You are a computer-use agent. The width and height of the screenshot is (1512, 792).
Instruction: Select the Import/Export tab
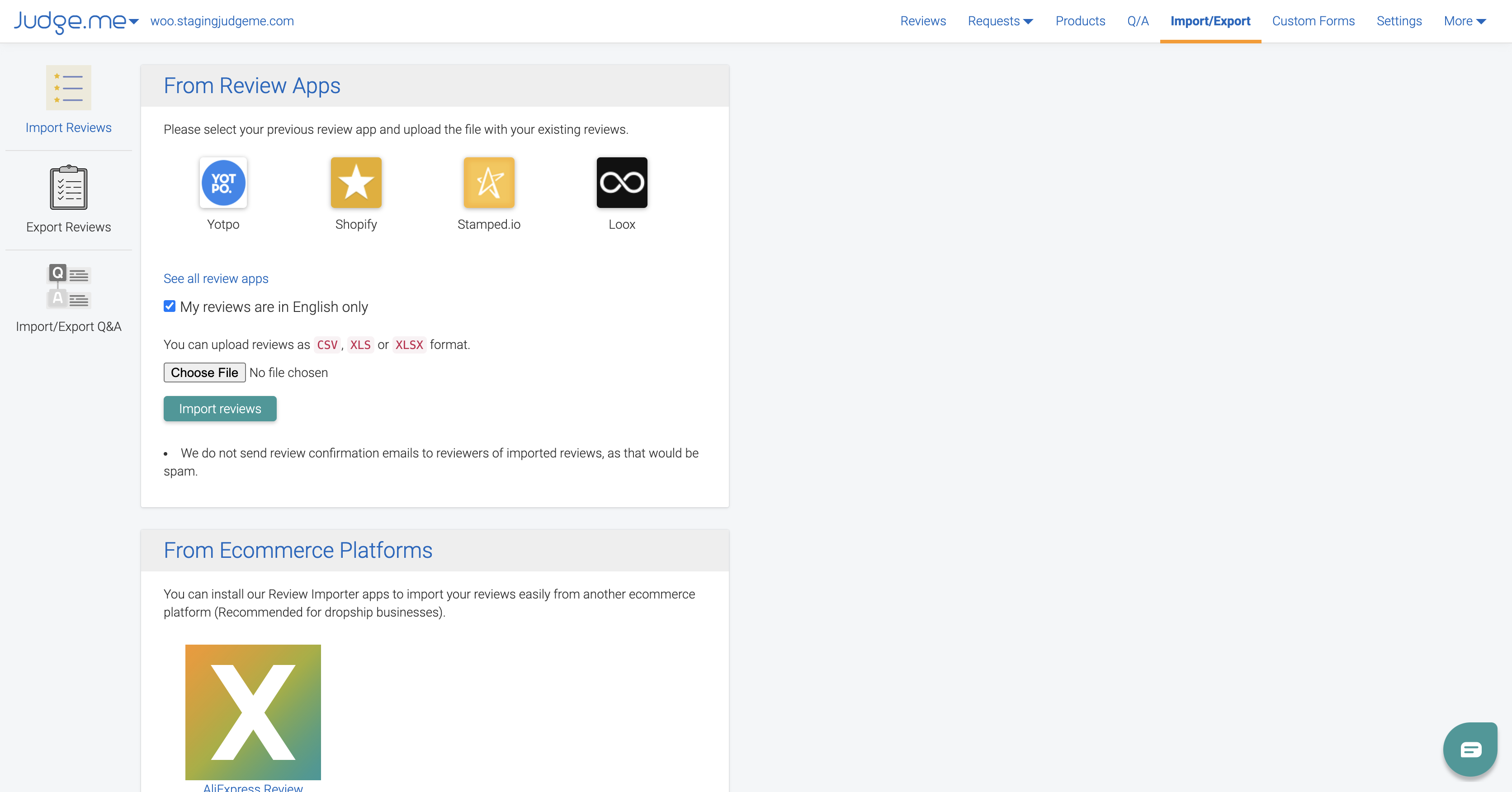[x=1210, y=21]
